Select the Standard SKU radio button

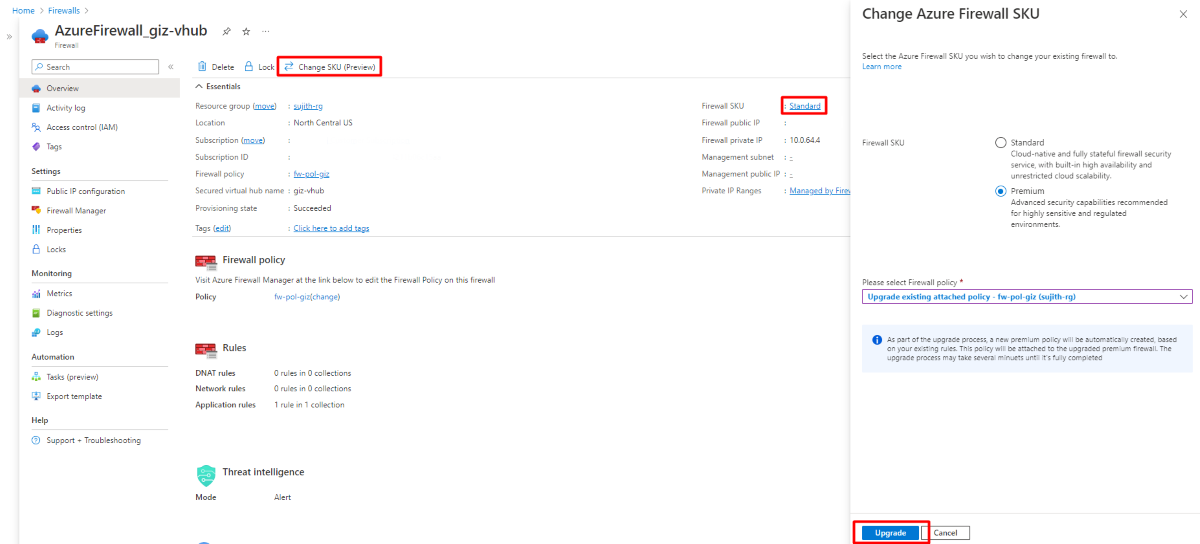pos(1001,143)
